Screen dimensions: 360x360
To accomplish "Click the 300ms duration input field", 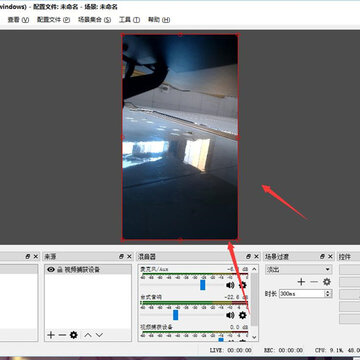I will tap(302, 294).
